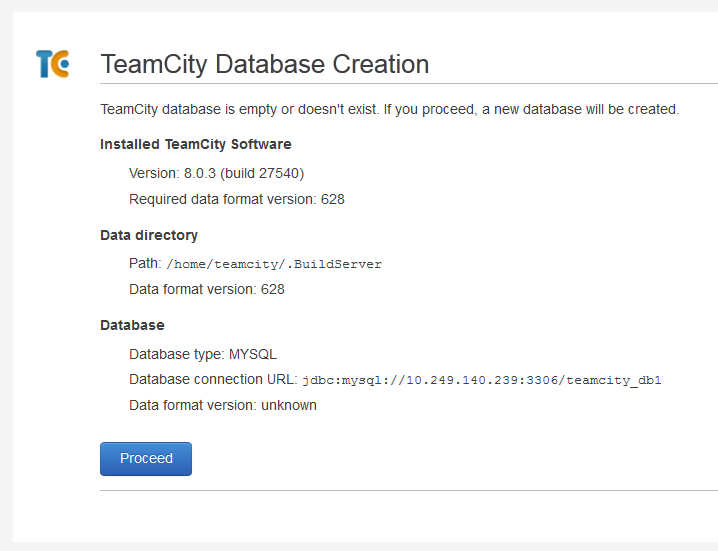Click the 'Database' section heading
Viewport: 718px width, 551px height.
[132, 325]
